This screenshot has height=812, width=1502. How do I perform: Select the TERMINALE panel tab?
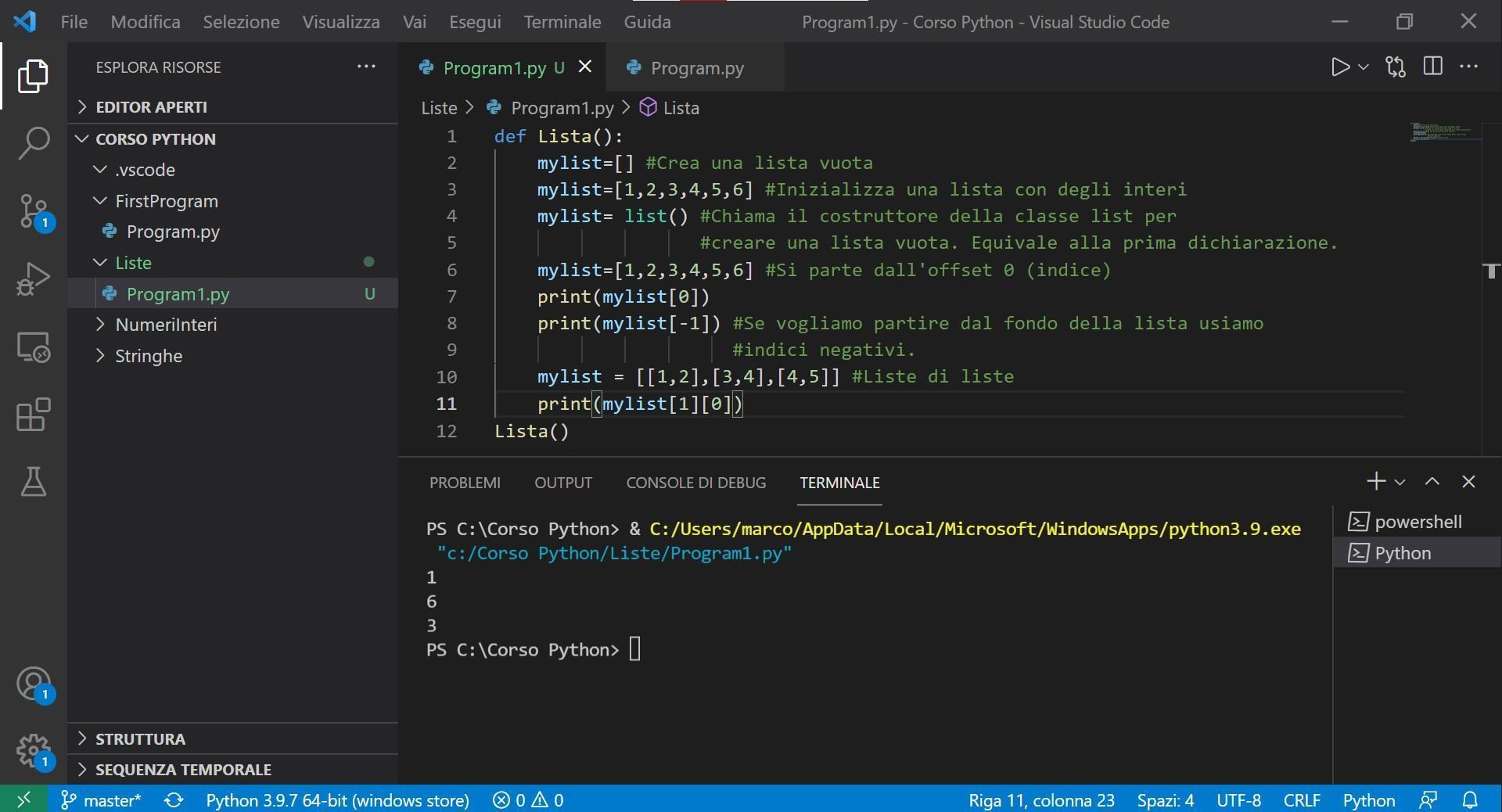(x=839, y=483)
